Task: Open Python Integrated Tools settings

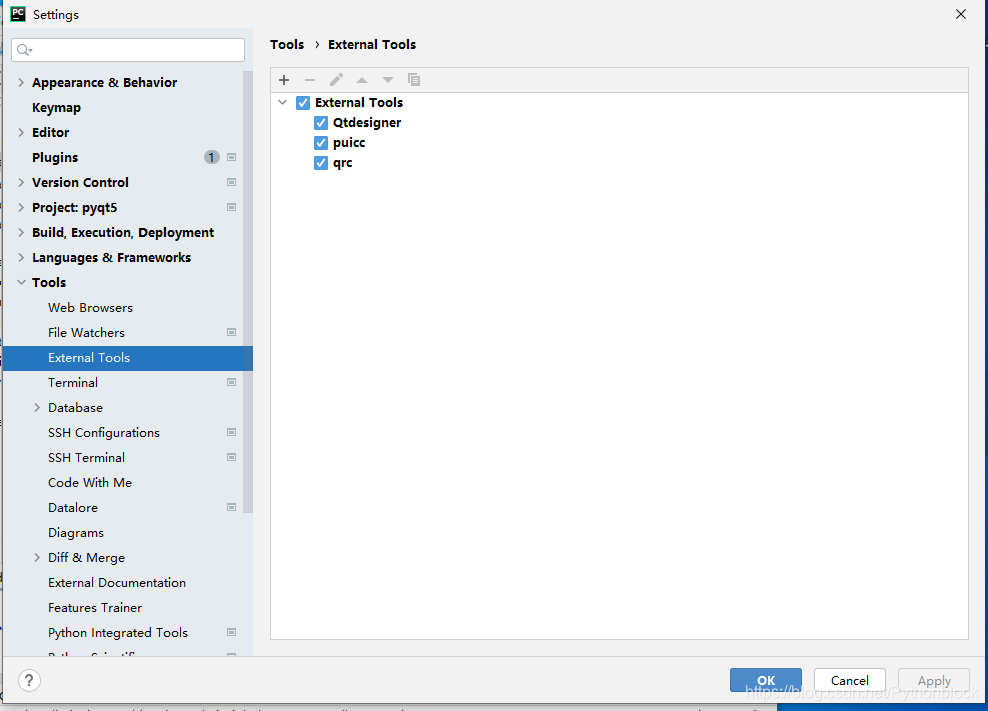Action: pyautogui.click(x=118, y=633)
